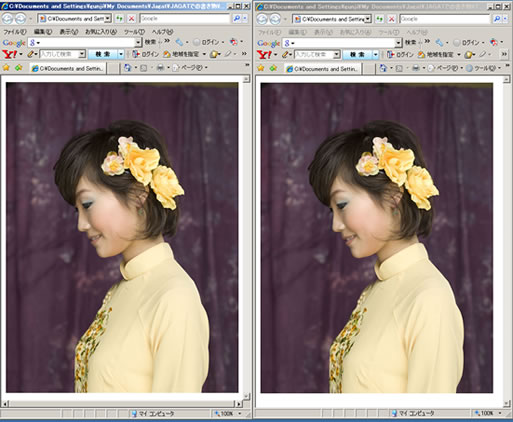Screen dimensions: 513x422
Task: Click portrait photo in right window
Action: (x=377, y=238)
